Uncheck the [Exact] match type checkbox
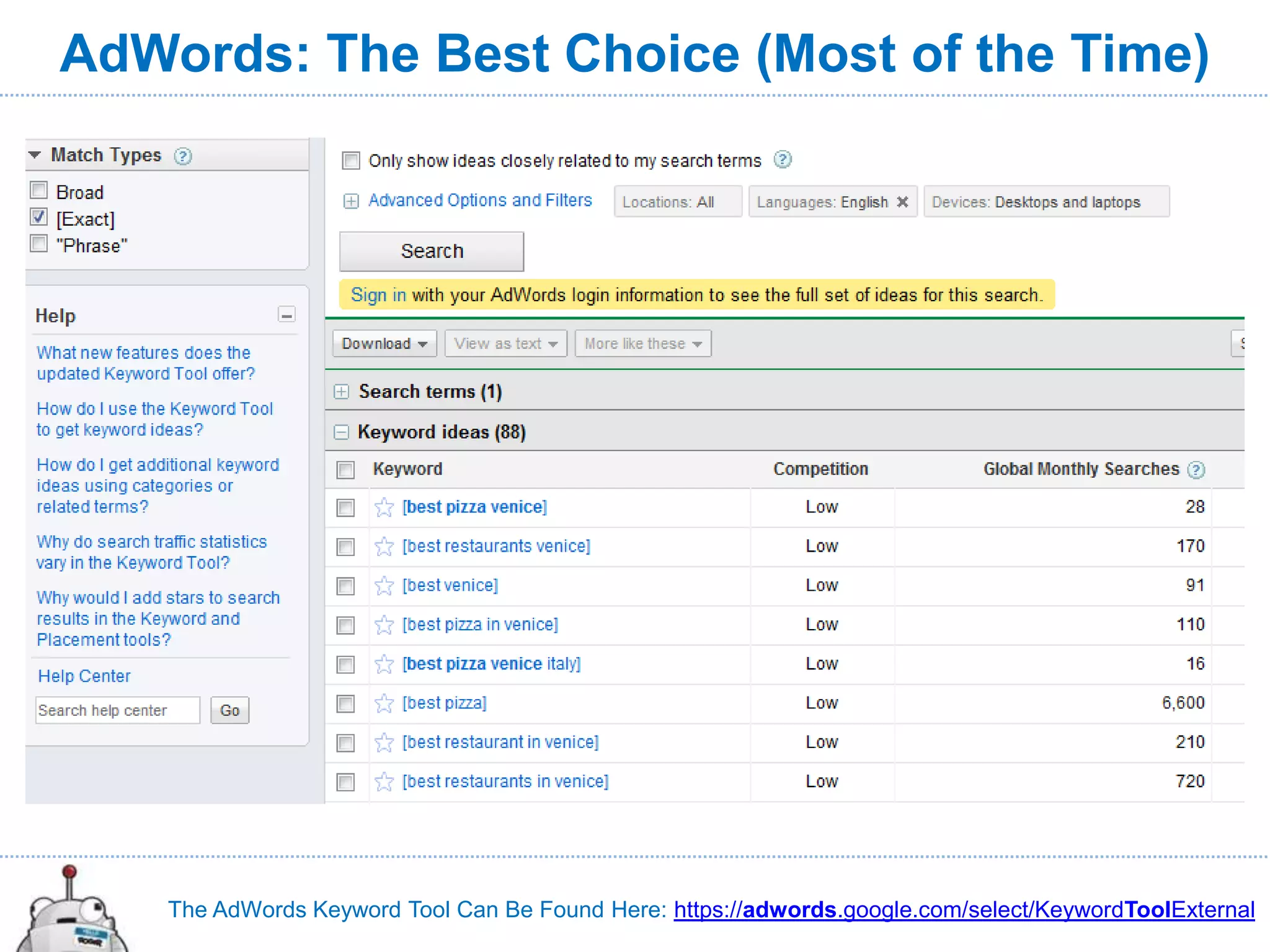 click(x=39, y=217)
